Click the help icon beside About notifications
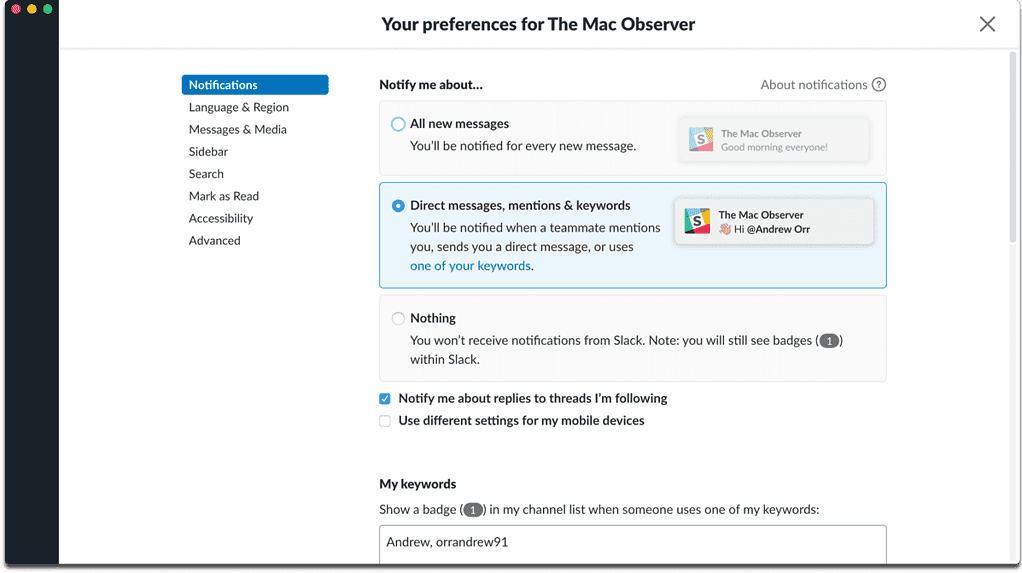 click(x=878, y=85)
